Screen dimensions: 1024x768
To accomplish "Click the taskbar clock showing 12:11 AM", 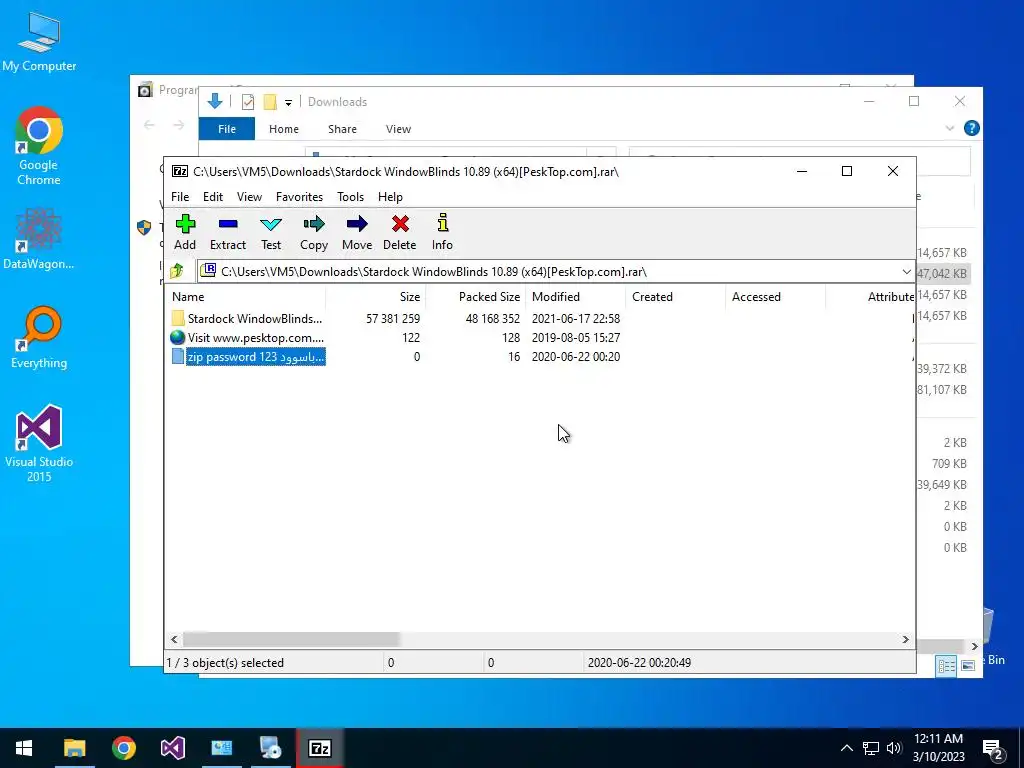I will click(938, 748).
